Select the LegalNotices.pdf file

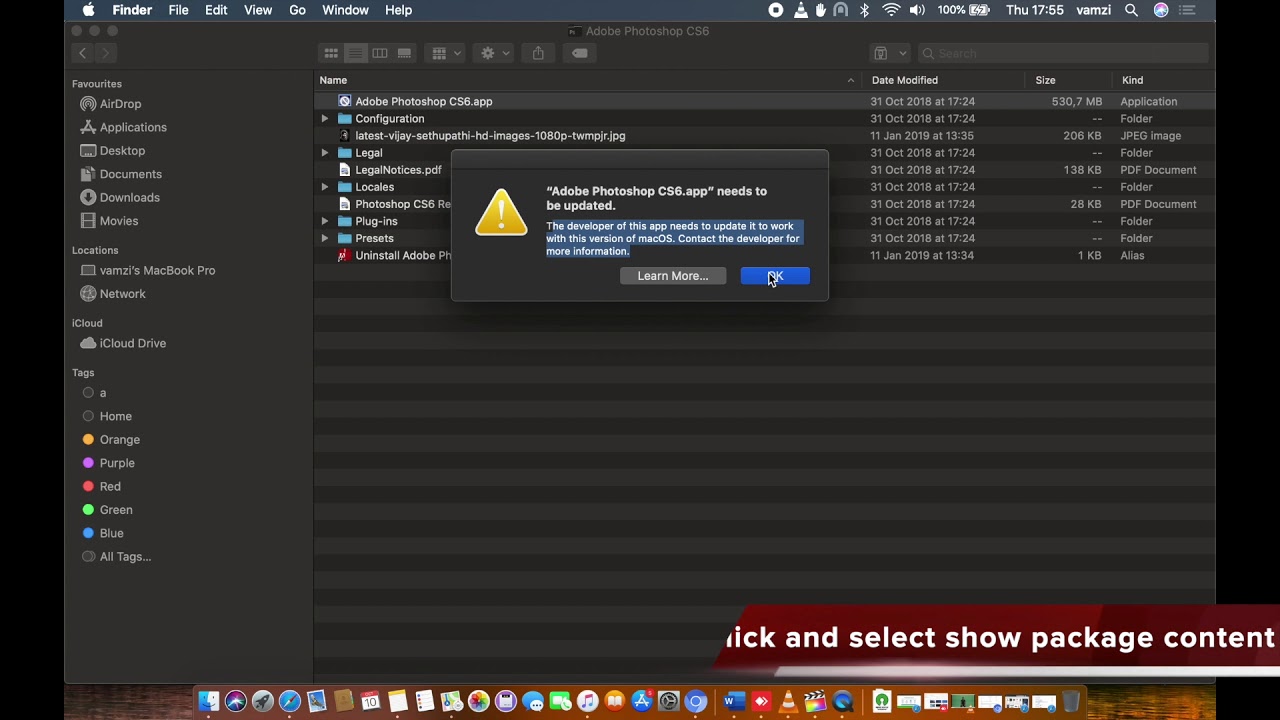(x=398, y=170)
